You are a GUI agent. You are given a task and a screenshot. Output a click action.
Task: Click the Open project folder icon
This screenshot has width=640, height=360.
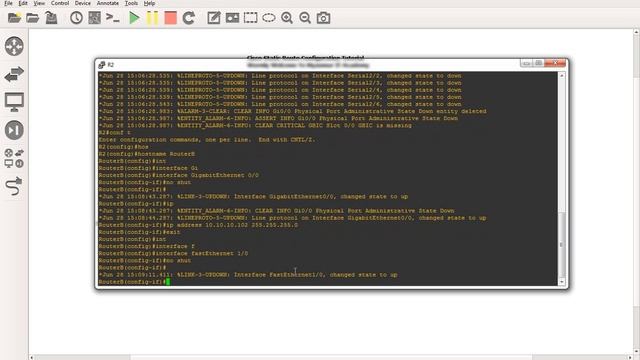pos(33,18)
